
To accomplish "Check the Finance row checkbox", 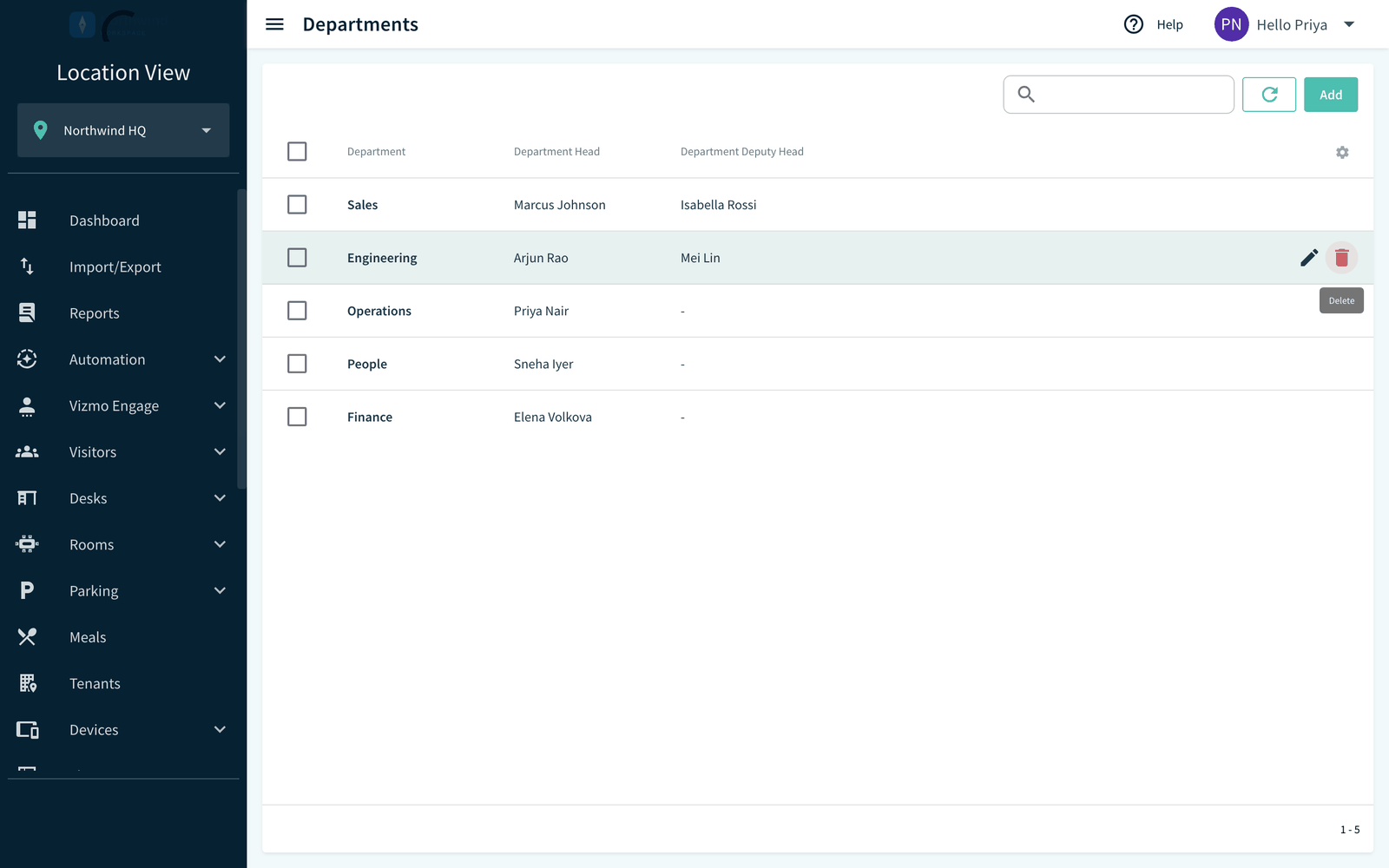I will pos(297,417).
